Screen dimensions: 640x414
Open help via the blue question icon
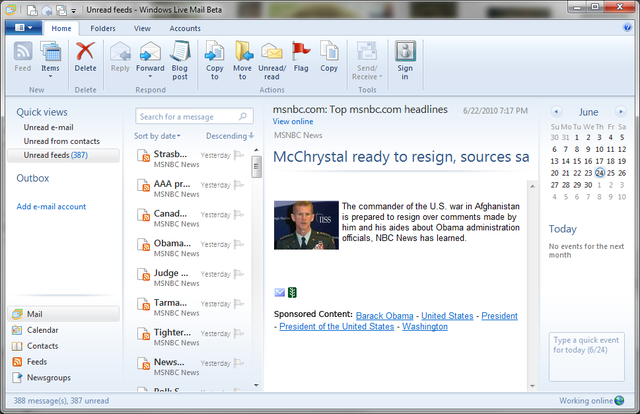[x=627, y=27]
